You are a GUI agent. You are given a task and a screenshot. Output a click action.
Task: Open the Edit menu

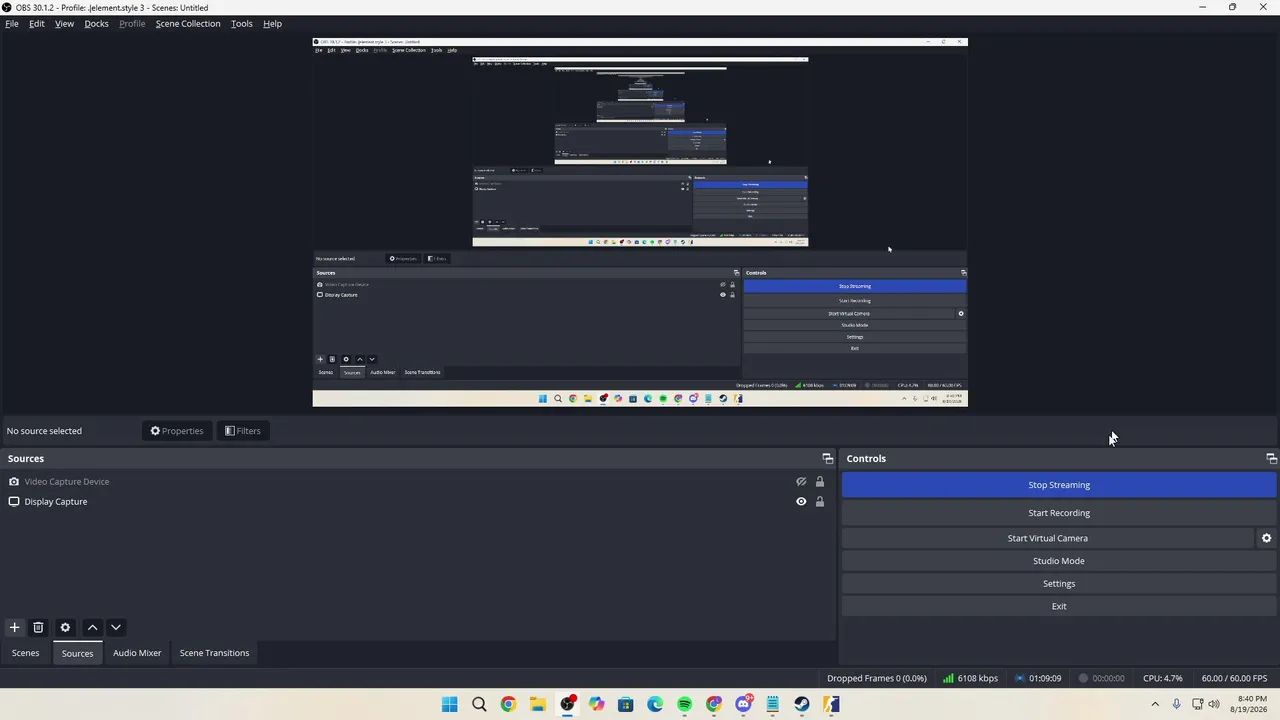pos(37,23)
